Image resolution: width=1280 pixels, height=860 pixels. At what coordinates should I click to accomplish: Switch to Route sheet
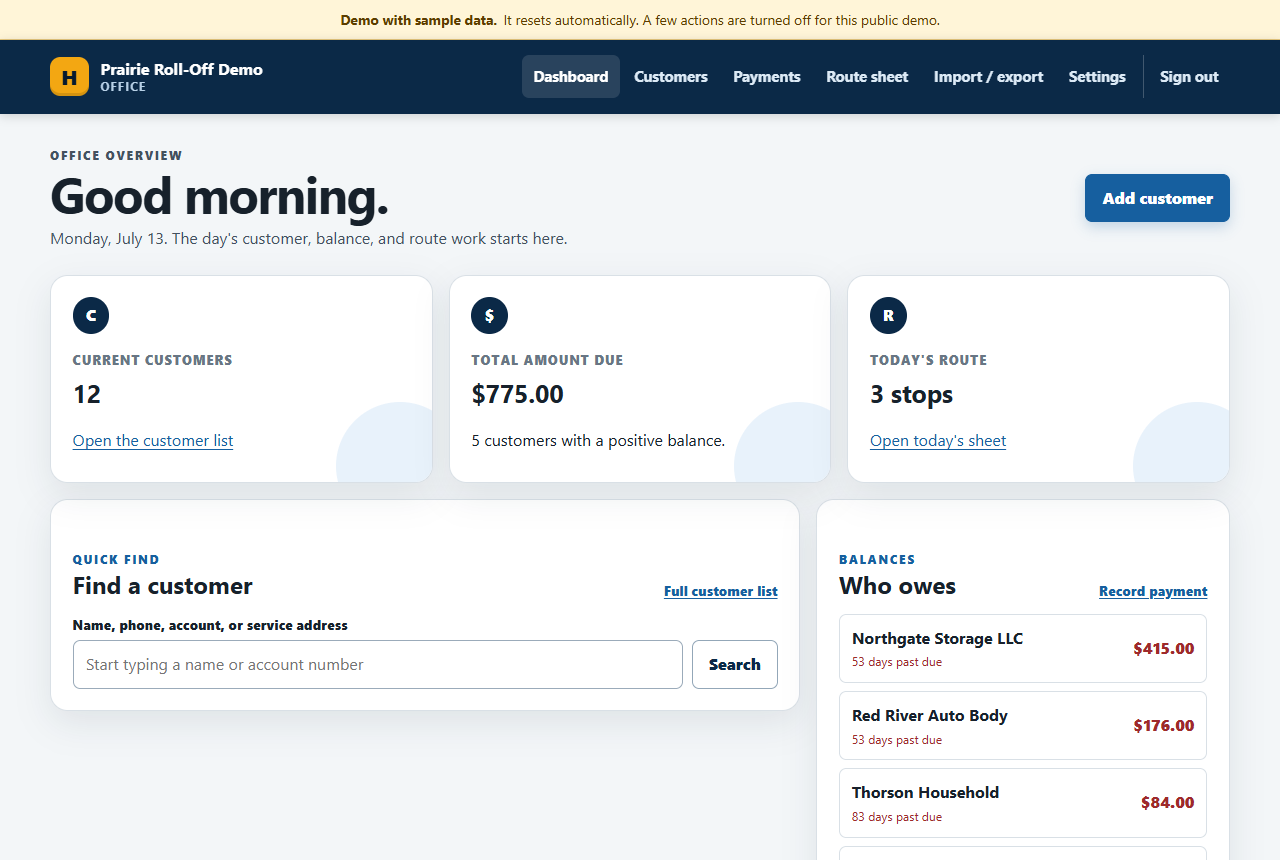click(x=867, y=77)
